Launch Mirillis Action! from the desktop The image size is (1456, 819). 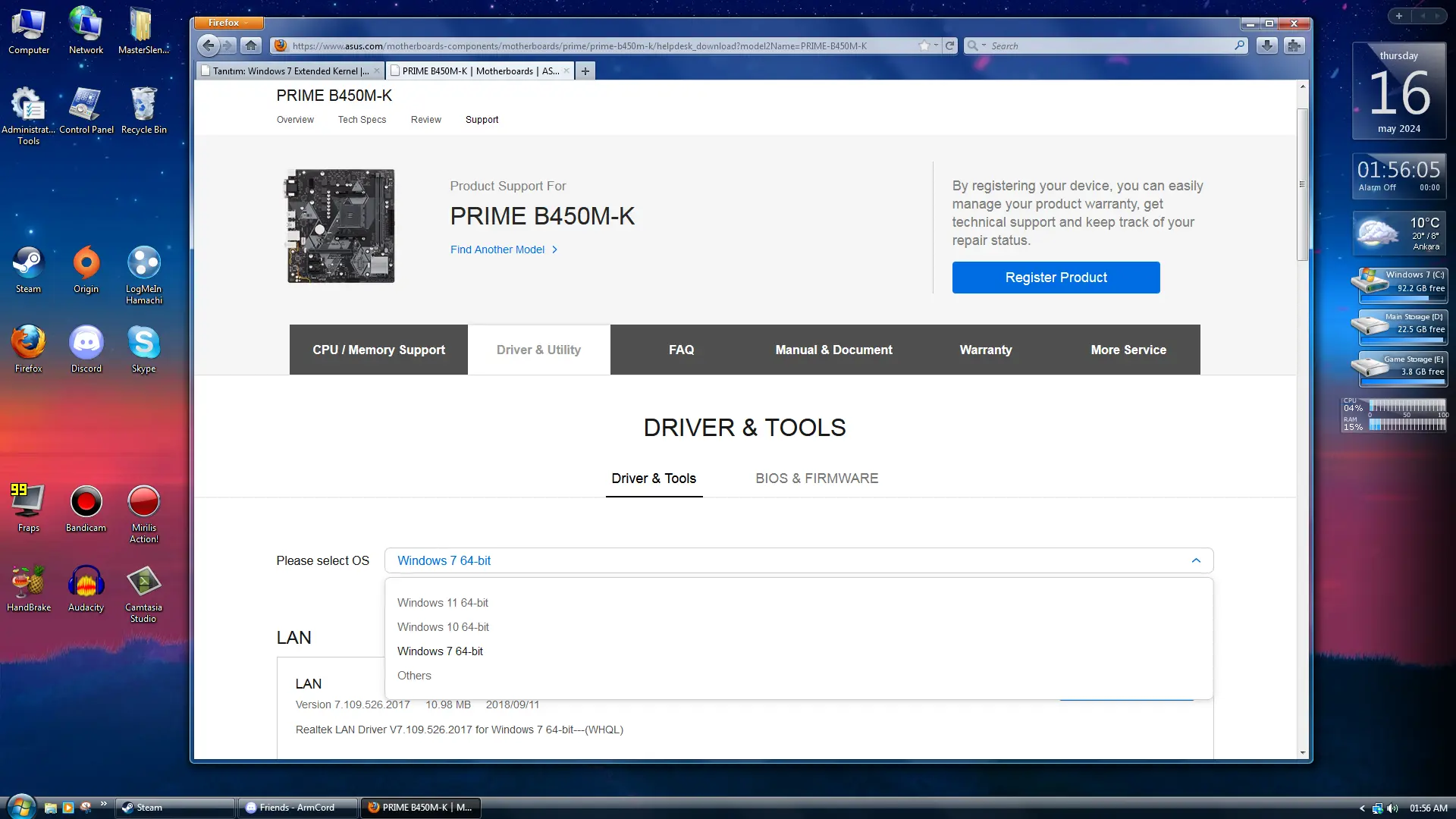(x=143, y=514)
